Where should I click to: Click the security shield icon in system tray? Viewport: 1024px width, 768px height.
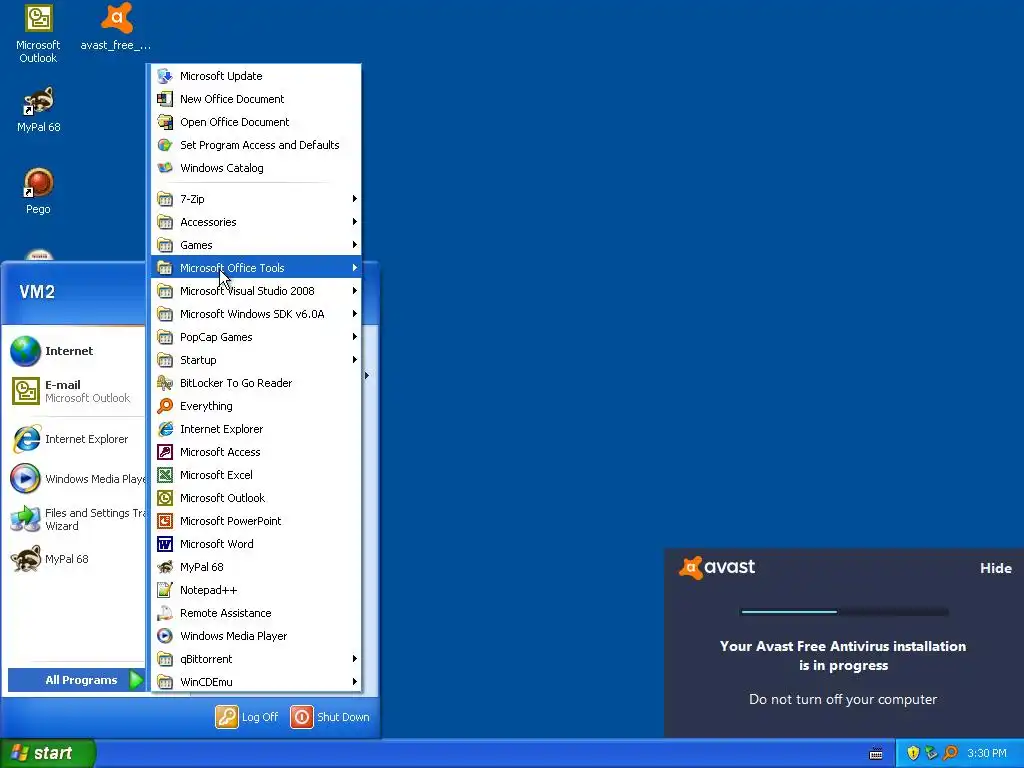pyautogui.click(x=913, y=753)
